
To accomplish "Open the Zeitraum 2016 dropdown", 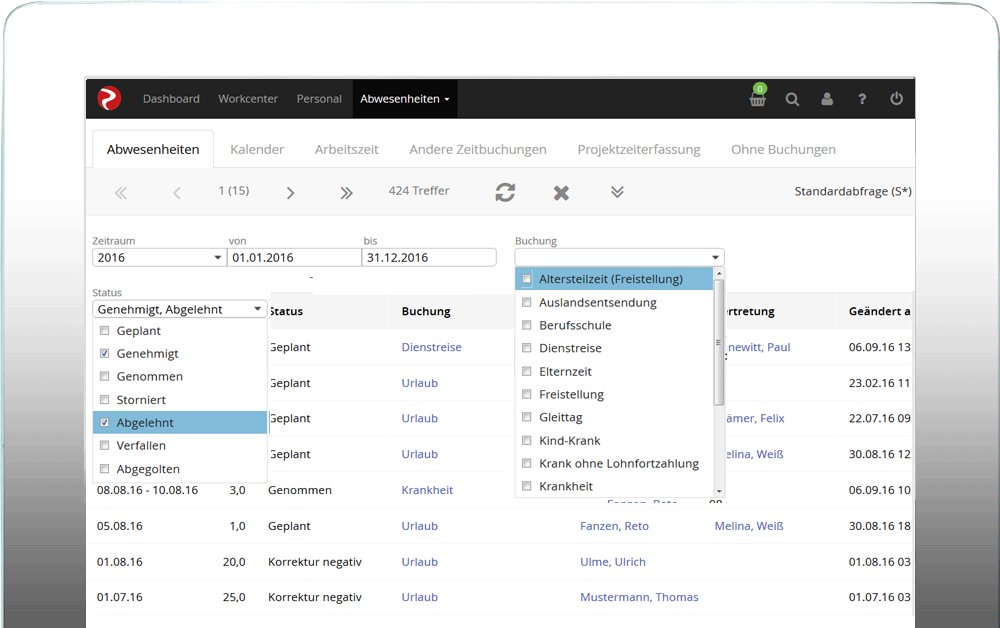I will (160, 257).
